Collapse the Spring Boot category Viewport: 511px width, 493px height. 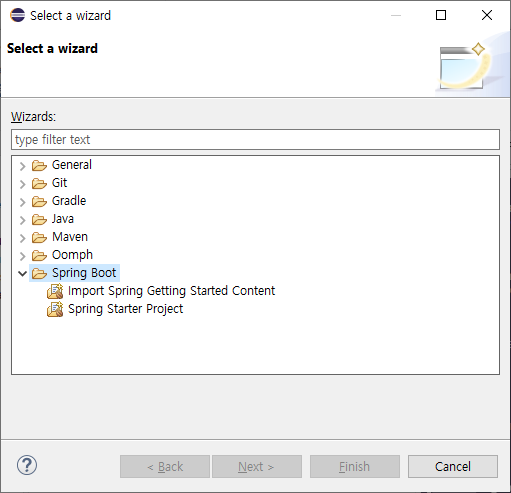click(x=22, y=274)
